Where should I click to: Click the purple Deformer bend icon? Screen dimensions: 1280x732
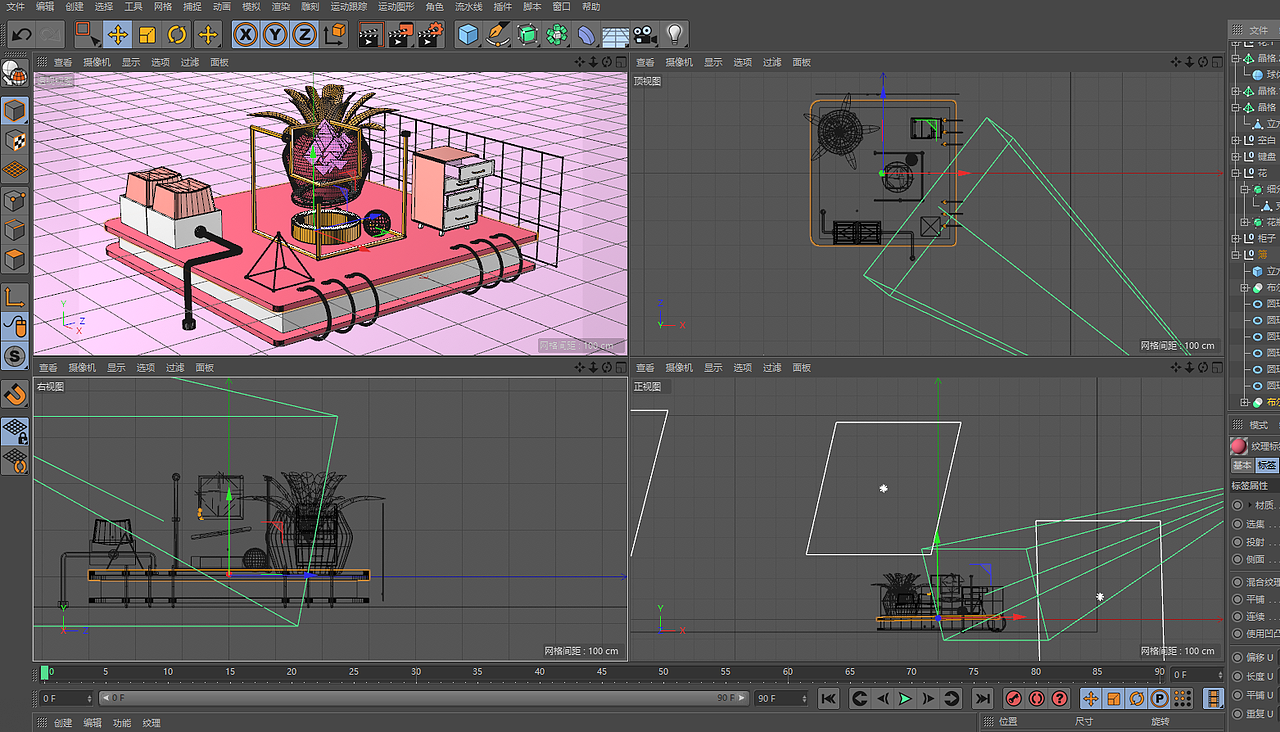click(587, 35)
